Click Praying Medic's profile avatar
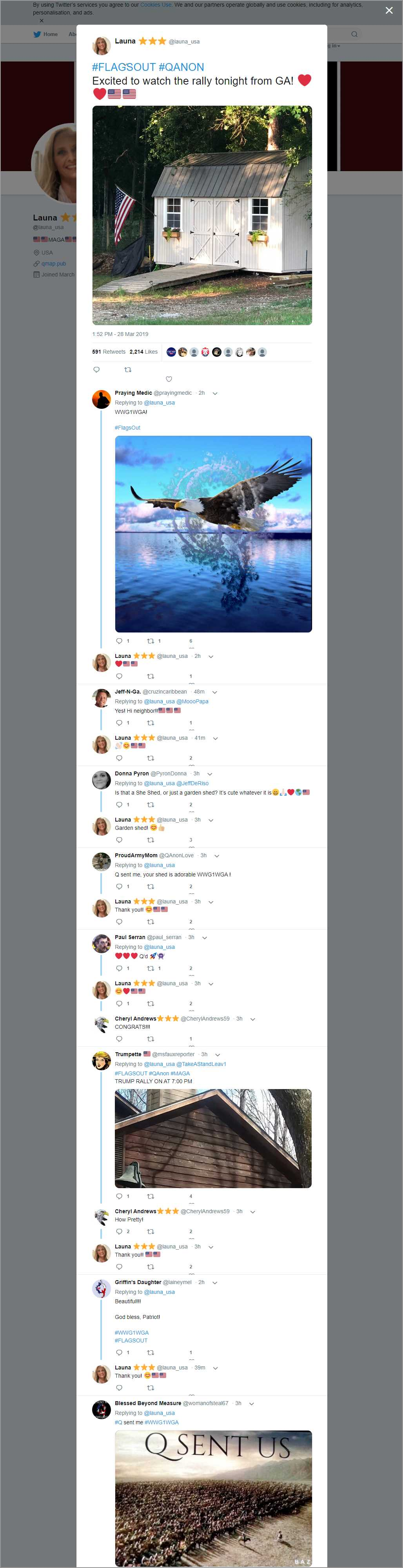This screenshot has height=1568, width=403. click(x=101, y=399)
